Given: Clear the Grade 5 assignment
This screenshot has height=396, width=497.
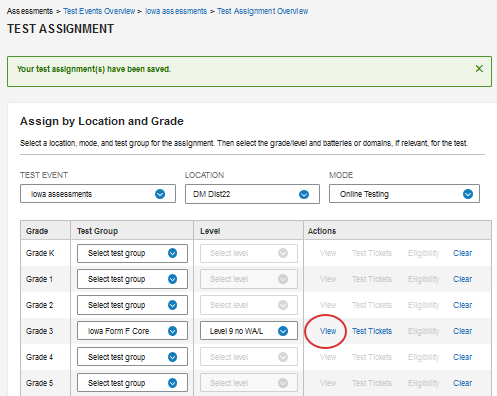Looking at the screenshot, I should click(462, 383).
